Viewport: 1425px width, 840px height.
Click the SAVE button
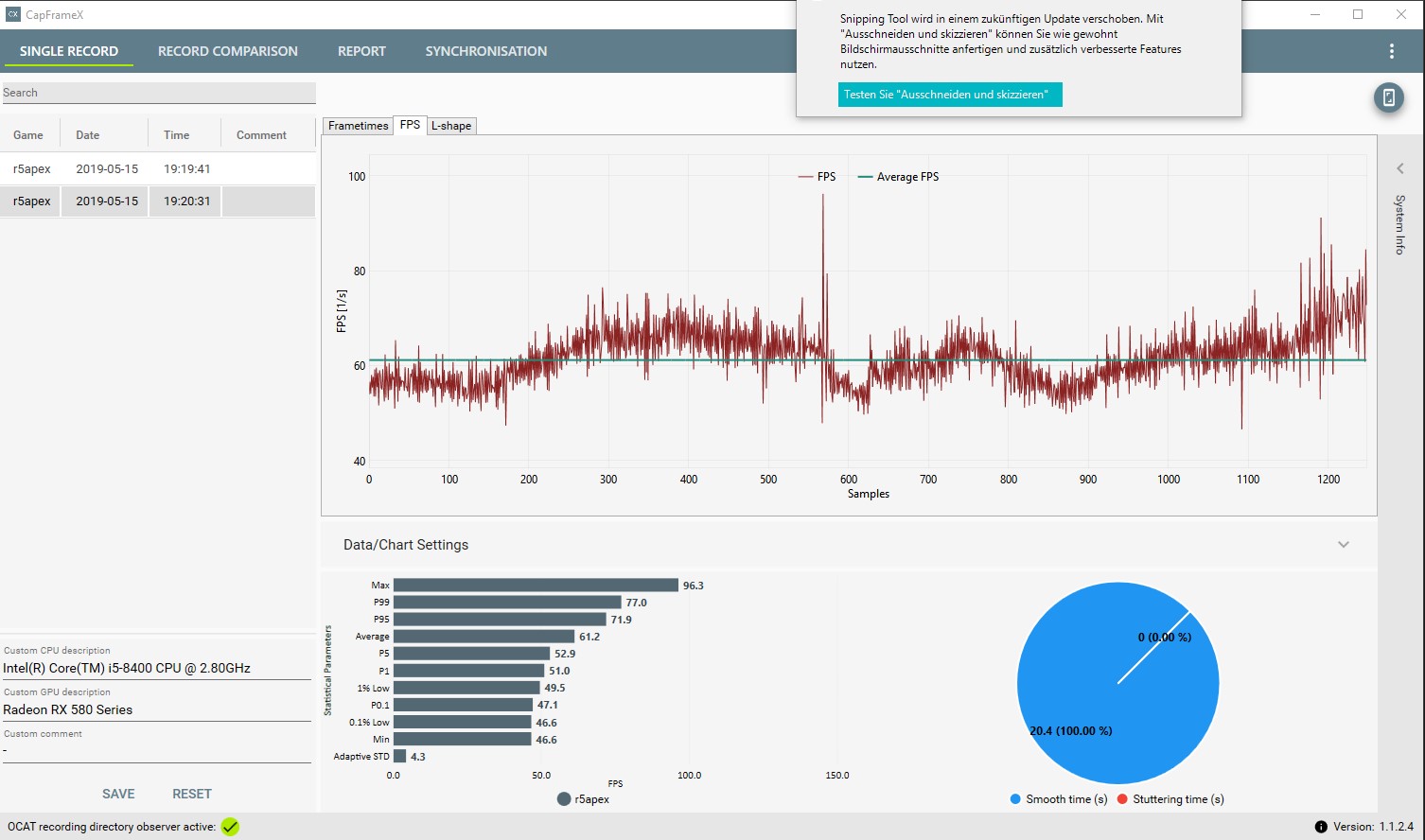click(118, 794)
